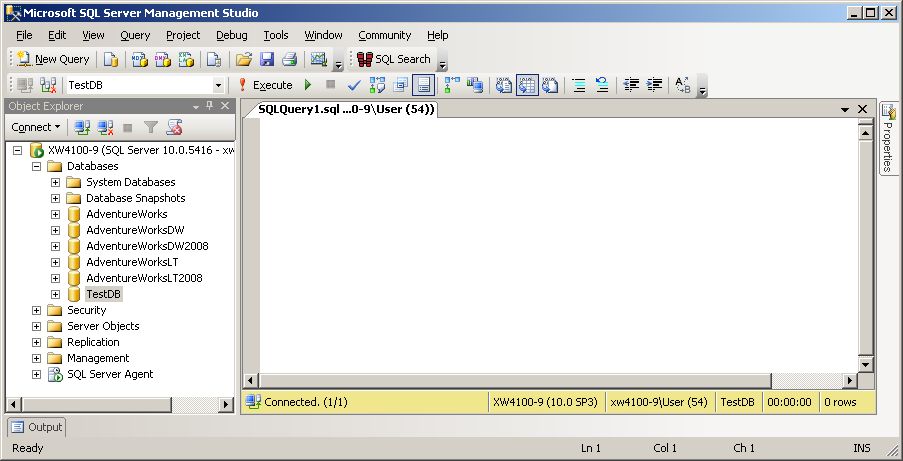Viewport: 903px width, 461px height.
Task: Click the Cancel Executing Query stop square
Action: tap(331, 85)
